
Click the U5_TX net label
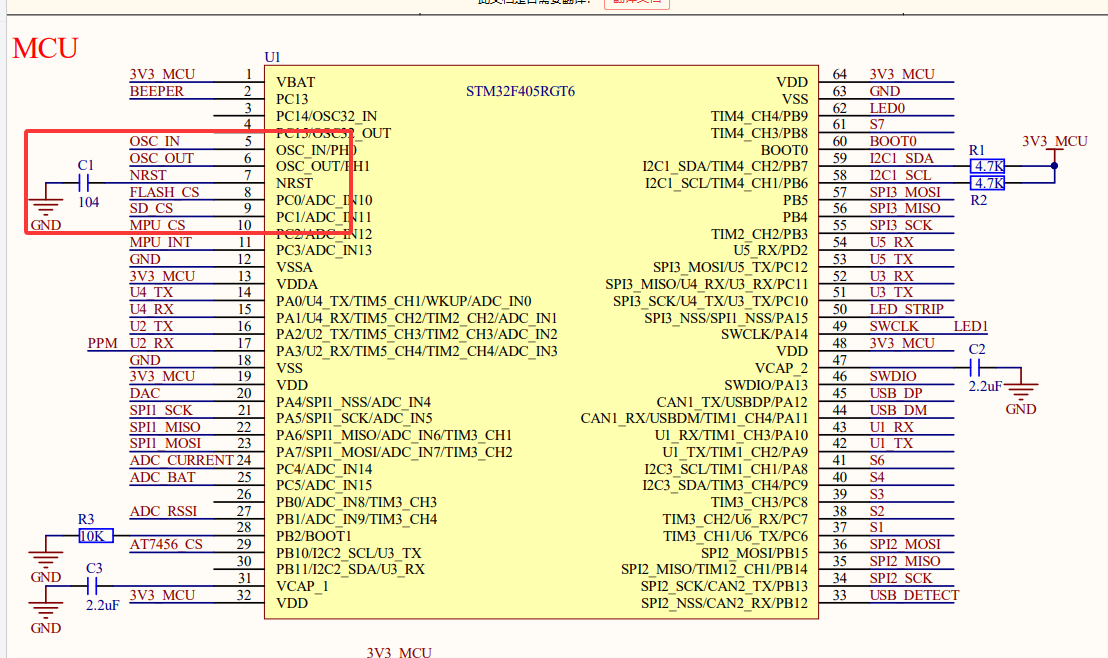pyautogui.click(x=891, y=259)
